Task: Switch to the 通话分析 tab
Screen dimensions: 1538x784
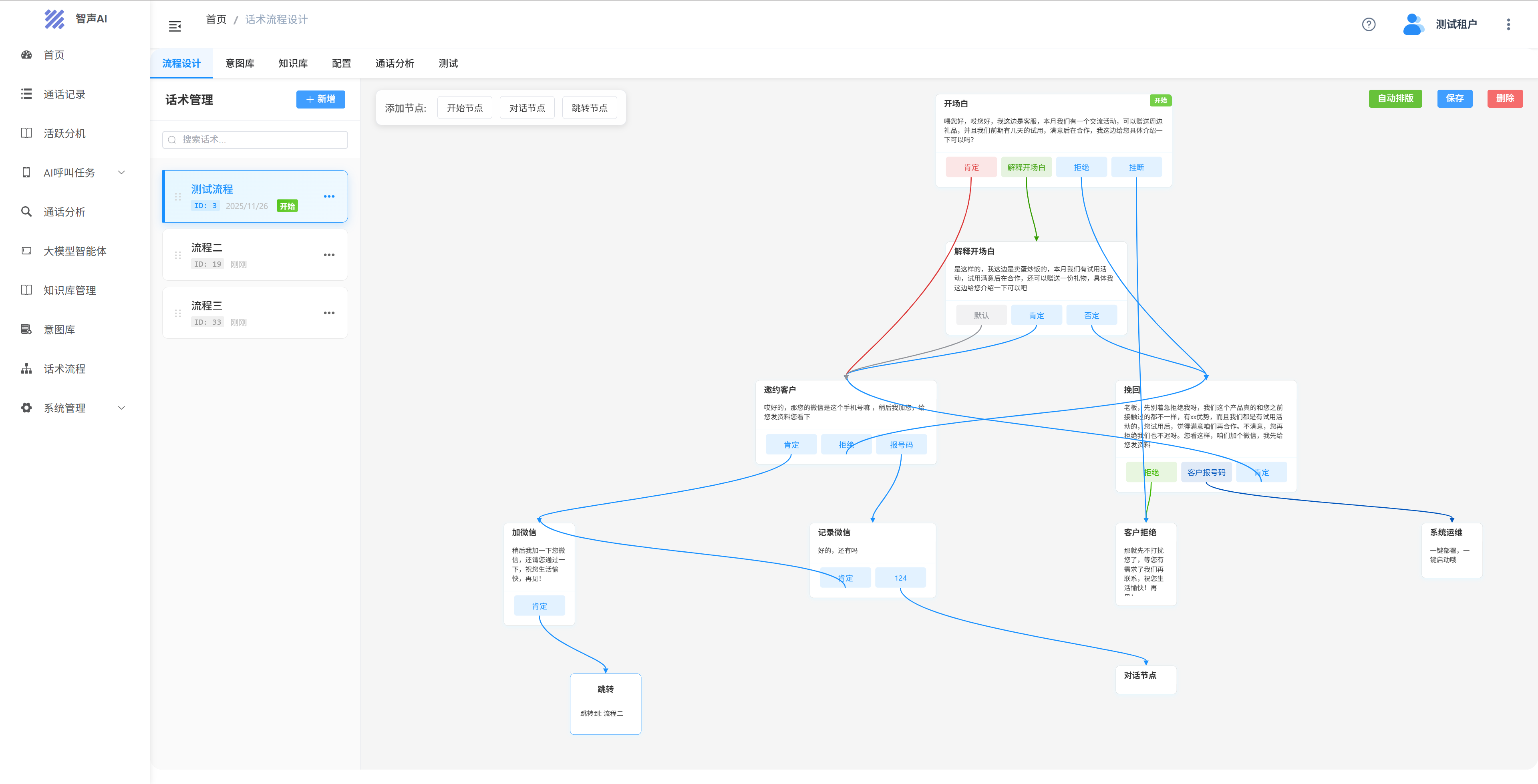Action: coord(395,63)
